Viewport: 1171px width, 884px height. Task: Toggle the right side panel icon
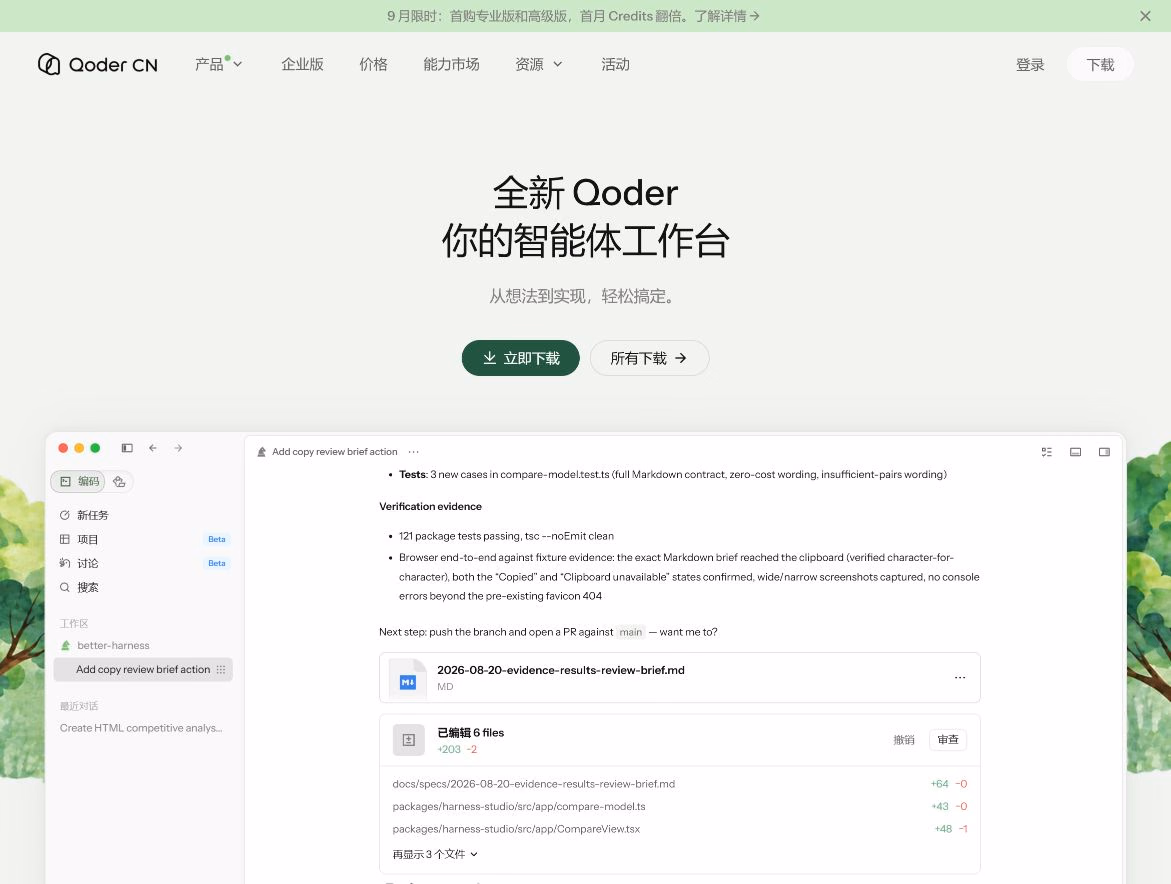1105,452
